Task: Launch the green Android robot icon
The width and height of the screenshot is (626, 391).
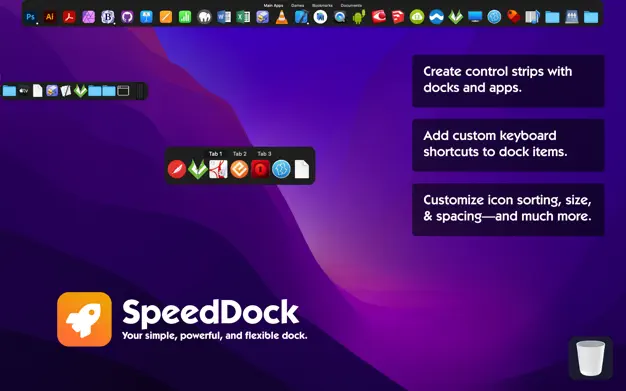Action: click(359, 17)
